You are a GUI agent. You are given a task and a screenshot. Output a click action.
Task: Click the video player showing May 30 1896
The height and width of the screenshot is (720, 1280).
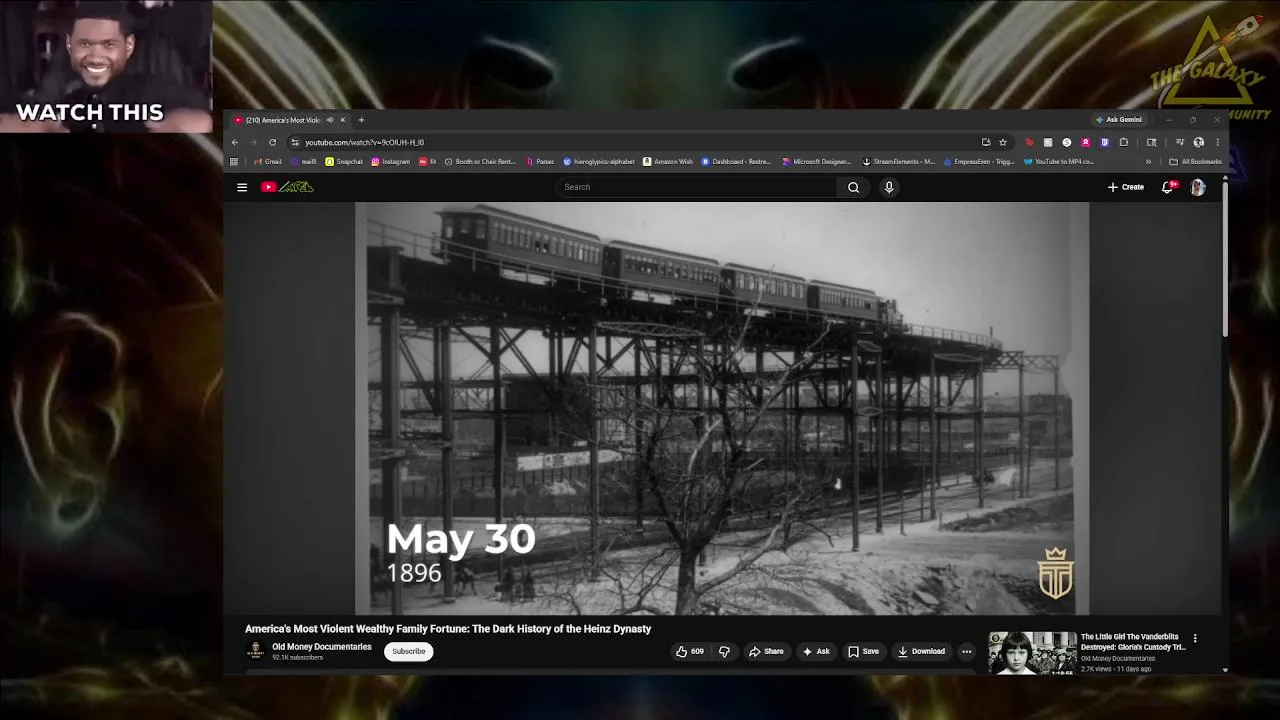pyautogui.click(x=722, y=408)
